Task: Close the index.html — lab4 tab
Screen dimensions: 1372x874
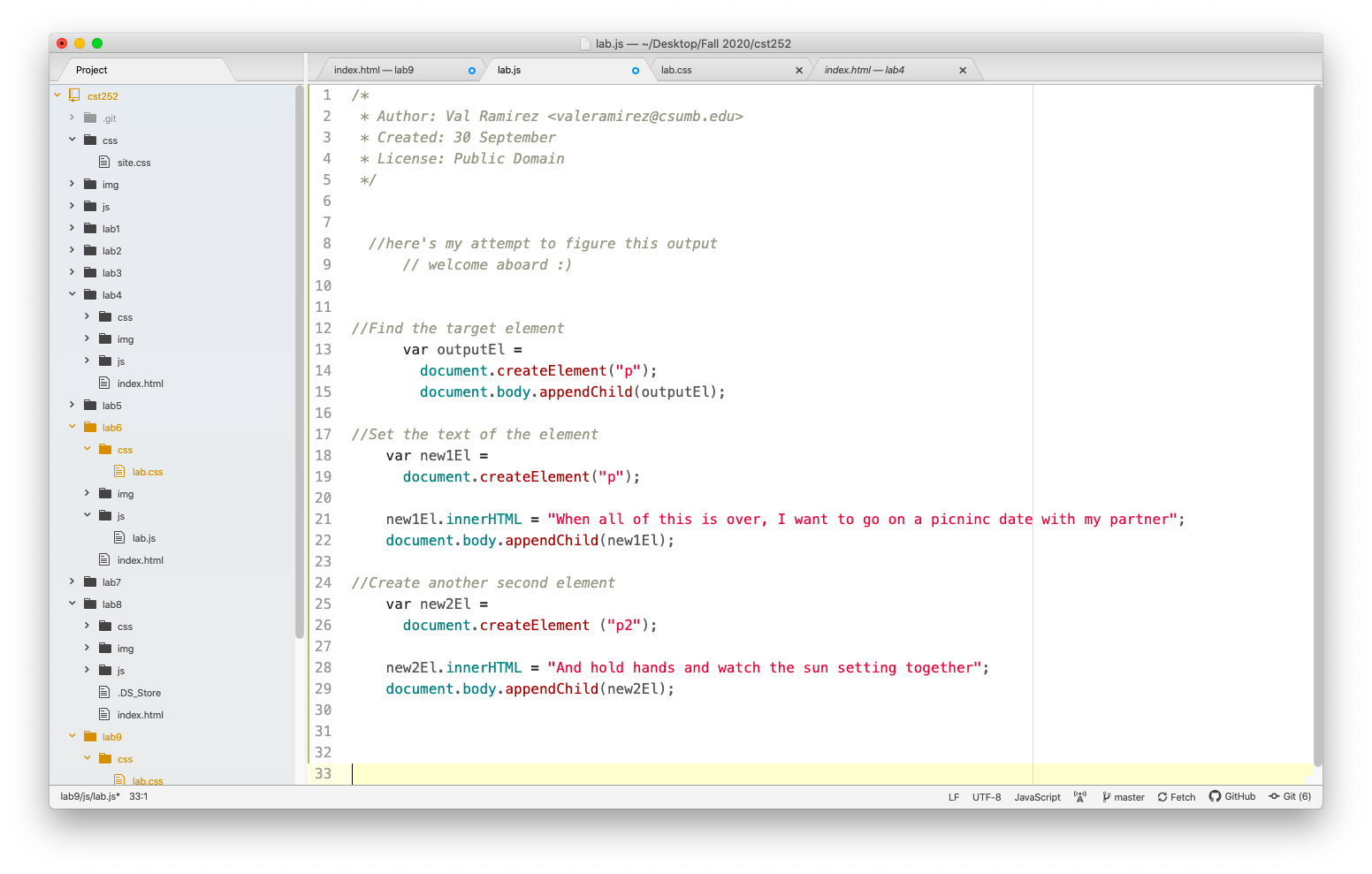Action: pos(963,69)
